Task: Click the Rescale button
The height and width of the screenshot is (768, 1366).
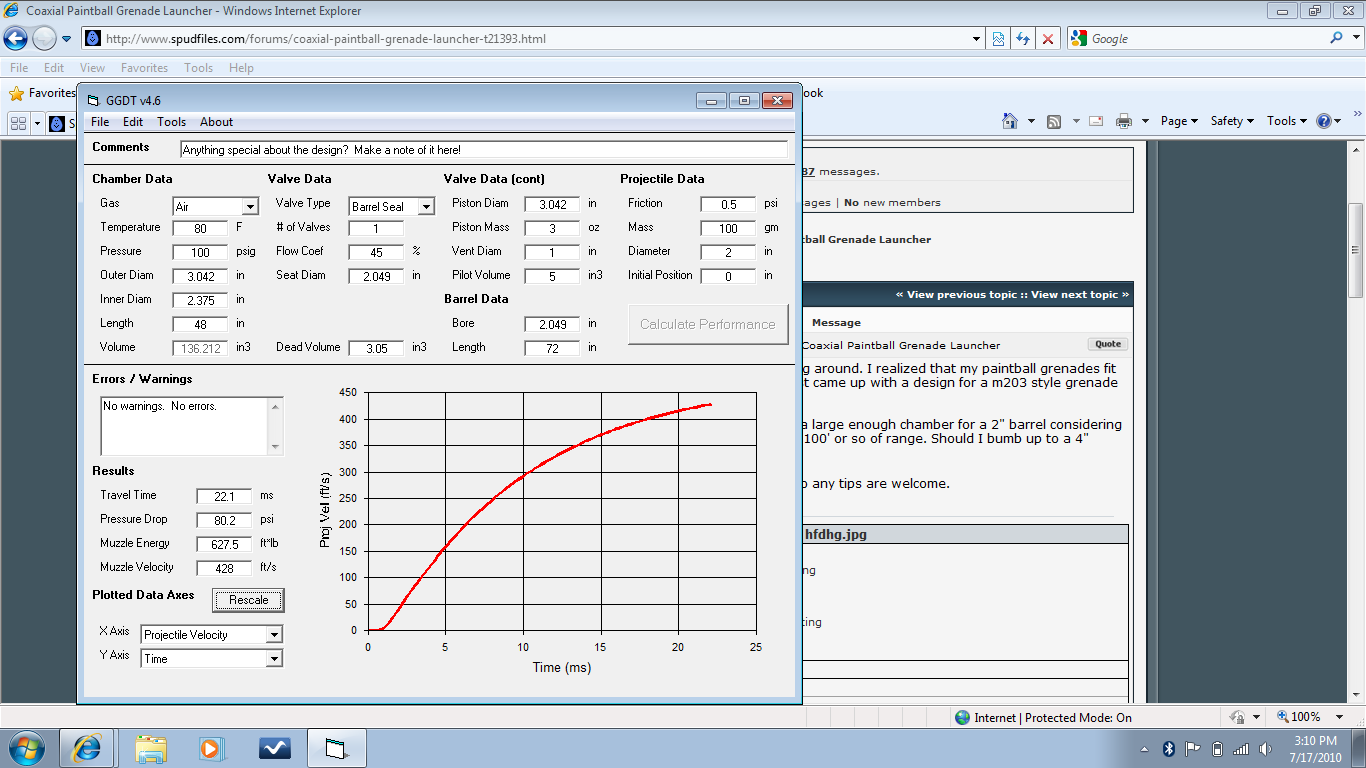Action: click(248, 600)
